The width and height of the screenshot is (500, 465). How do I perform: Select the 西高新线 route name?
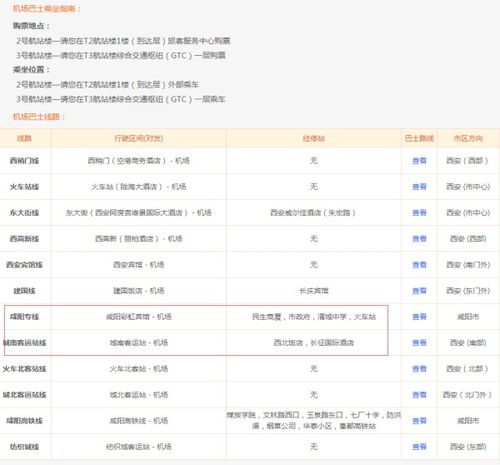point(24,239)
